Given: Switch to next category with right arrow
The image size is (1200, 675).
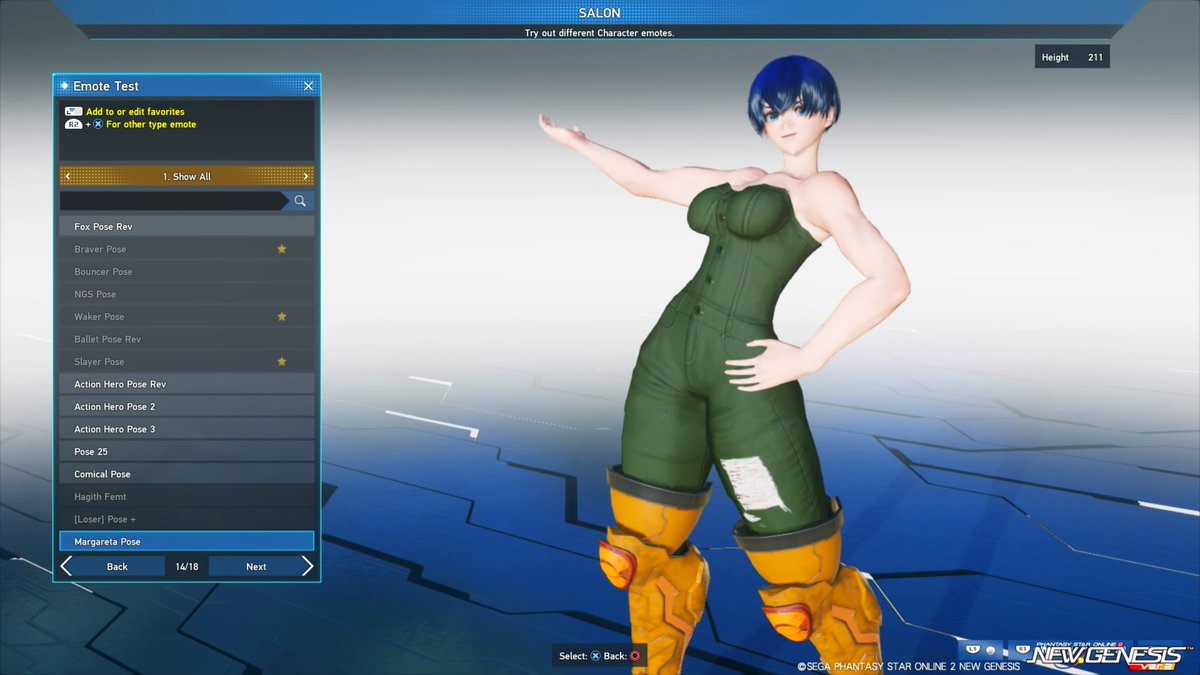Looking at the screenshot, I should [x=306, y=177].
